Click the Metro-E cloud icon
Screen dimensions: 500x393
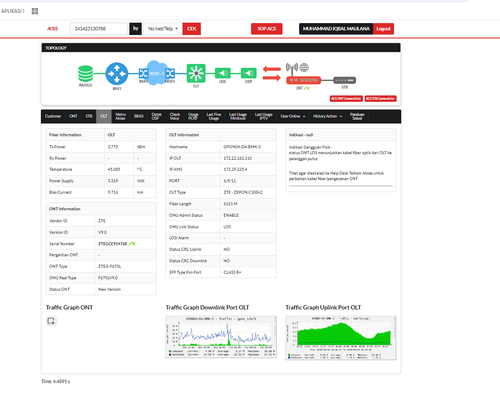[x=157, y=73]
